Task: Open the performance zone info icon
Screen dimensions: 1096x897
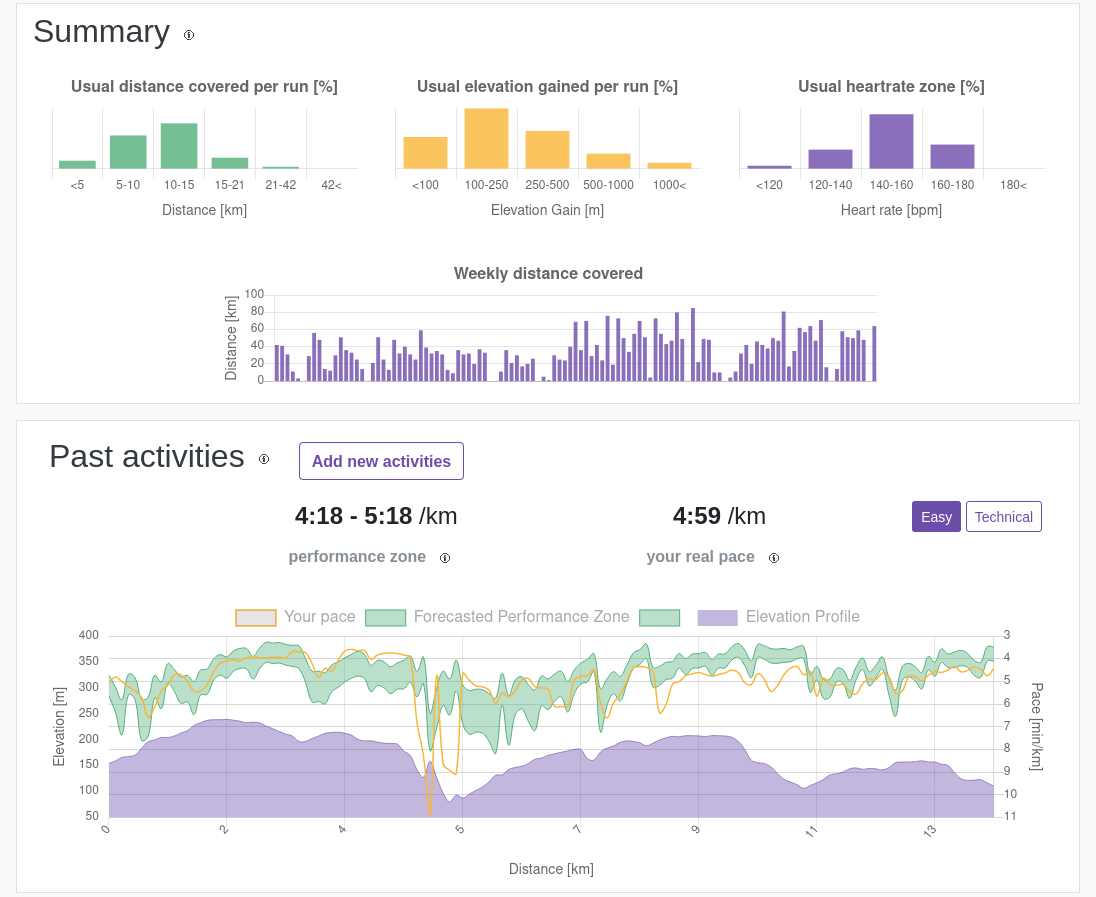Action: click(445, 558)
